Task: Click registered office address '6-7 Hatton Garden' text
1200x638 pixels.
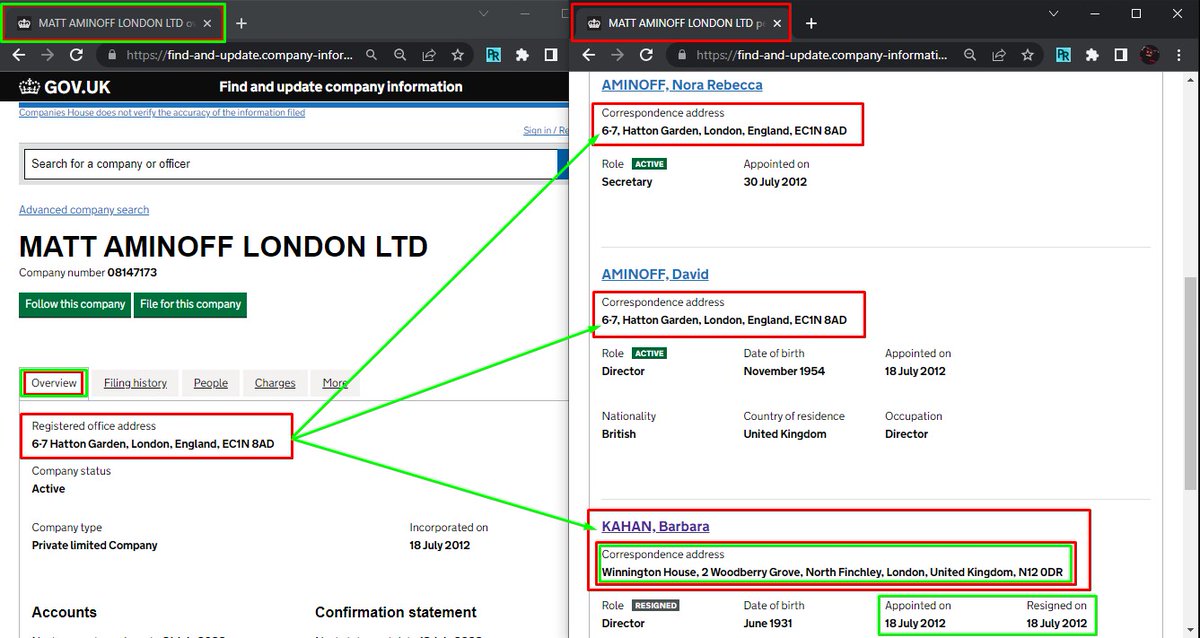Action: [152, 444]
